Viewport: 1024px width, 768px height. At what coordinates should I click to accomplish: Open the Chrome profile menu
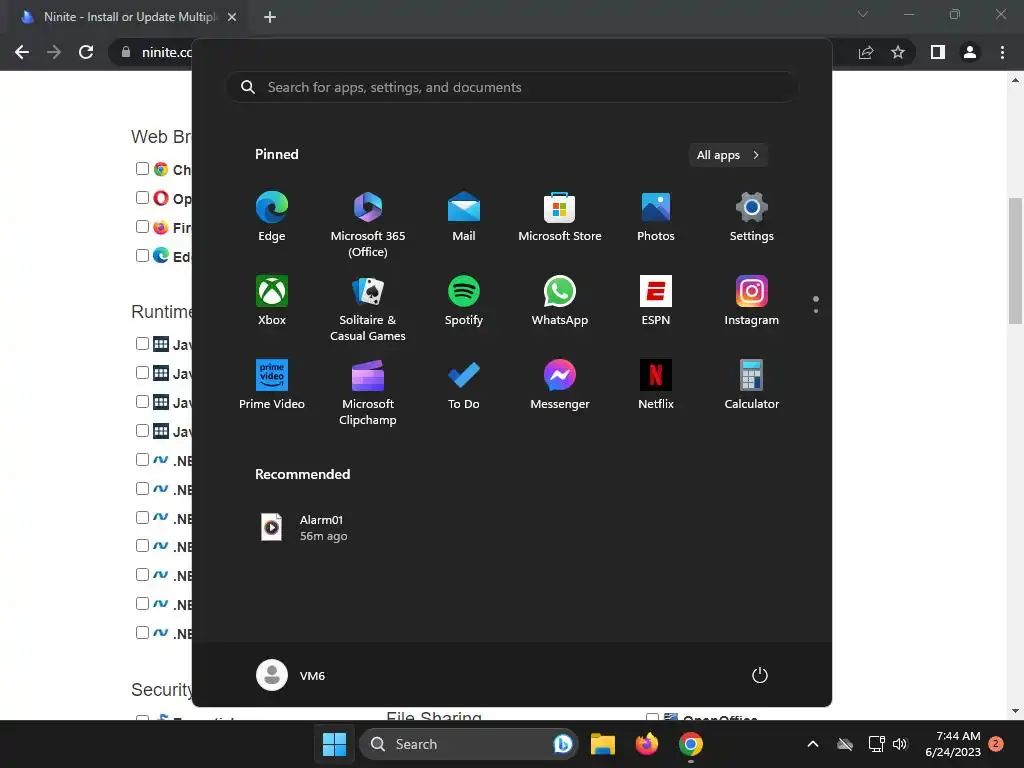(970, 52)
